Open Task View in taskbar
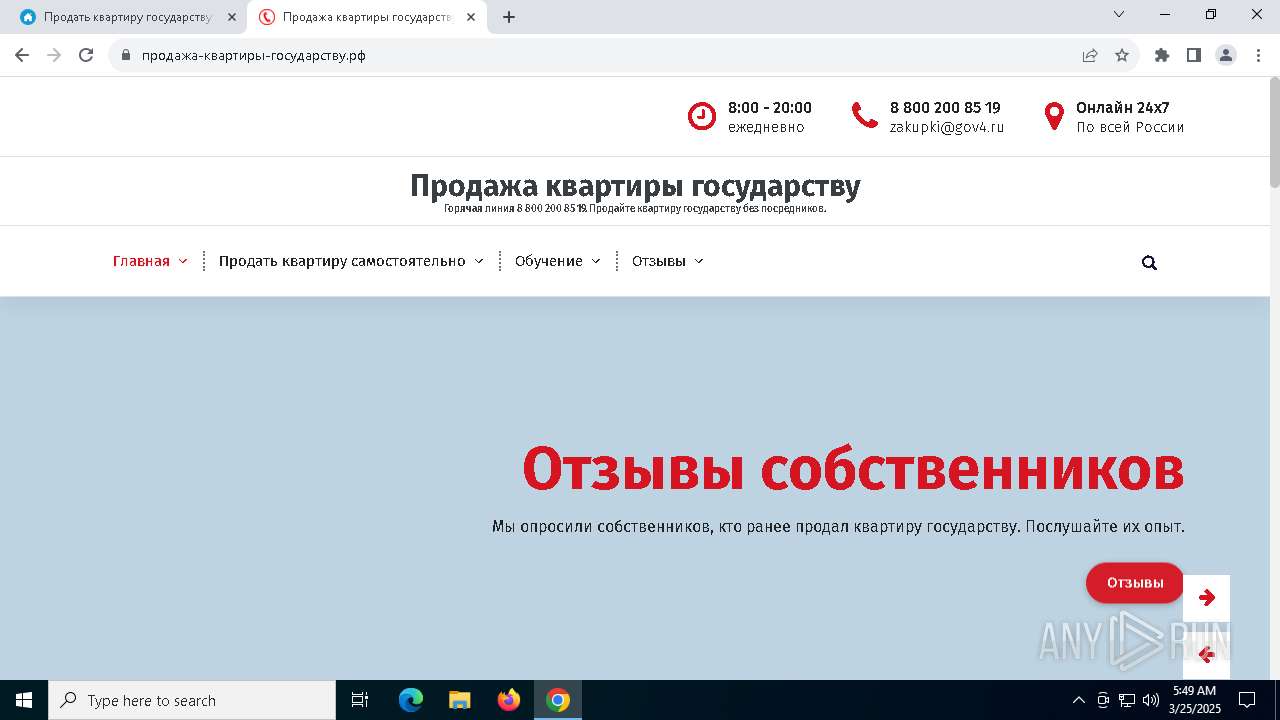 [360, 700]
